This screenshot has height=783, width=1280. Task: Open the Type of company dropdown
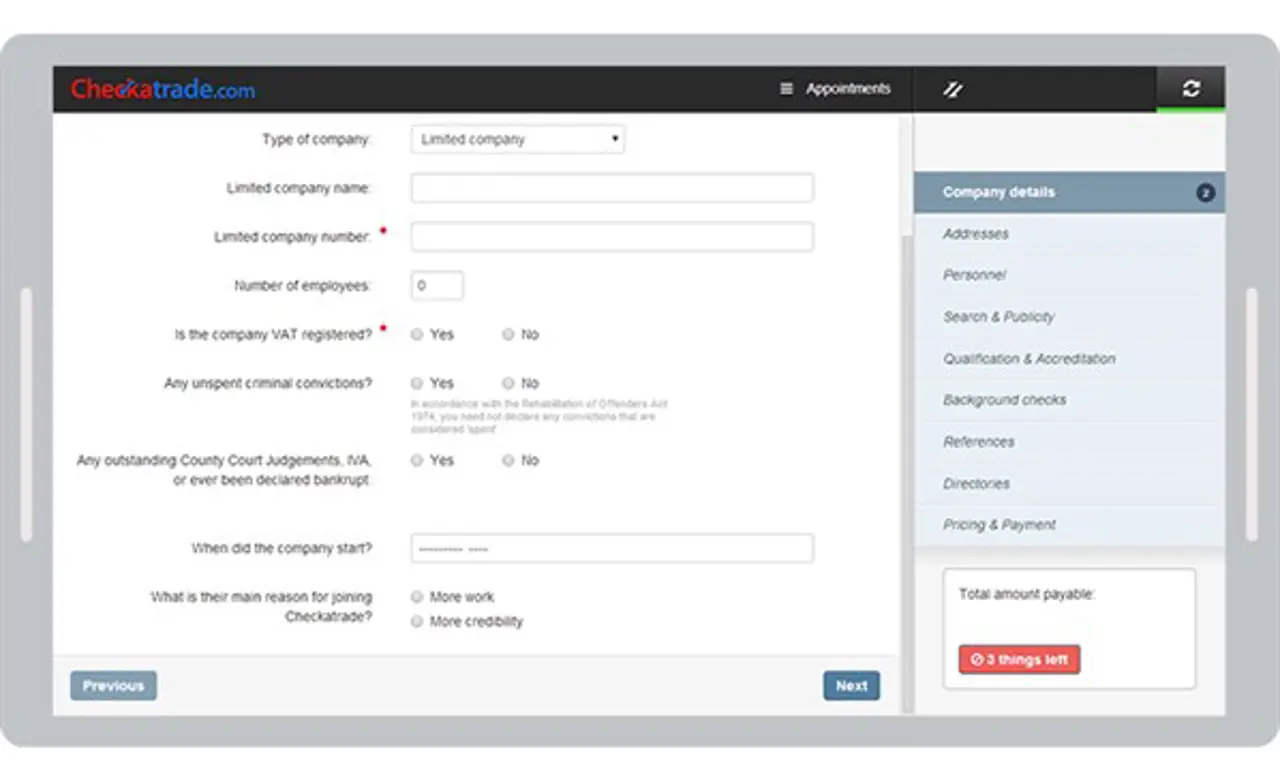[x=517, y=140]
